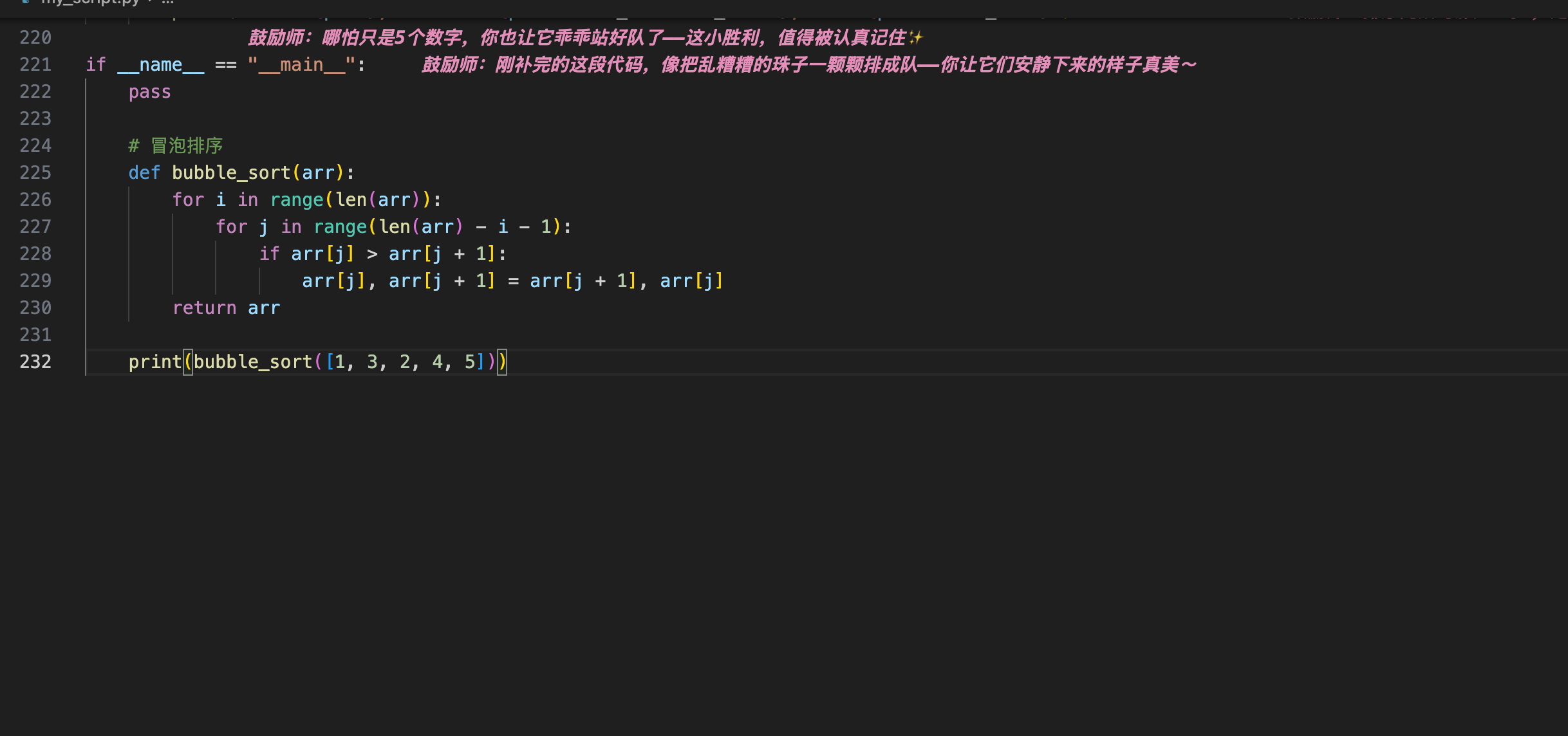Click line number 222 in the gutter
1568x736 pixels.
click(x=35, y=91)
